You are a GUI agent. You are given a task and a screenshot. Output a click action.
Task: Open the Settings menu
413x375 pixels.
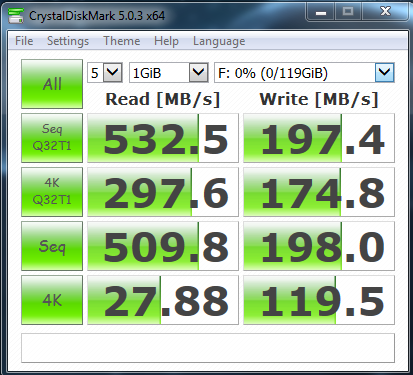click(68, 41)
